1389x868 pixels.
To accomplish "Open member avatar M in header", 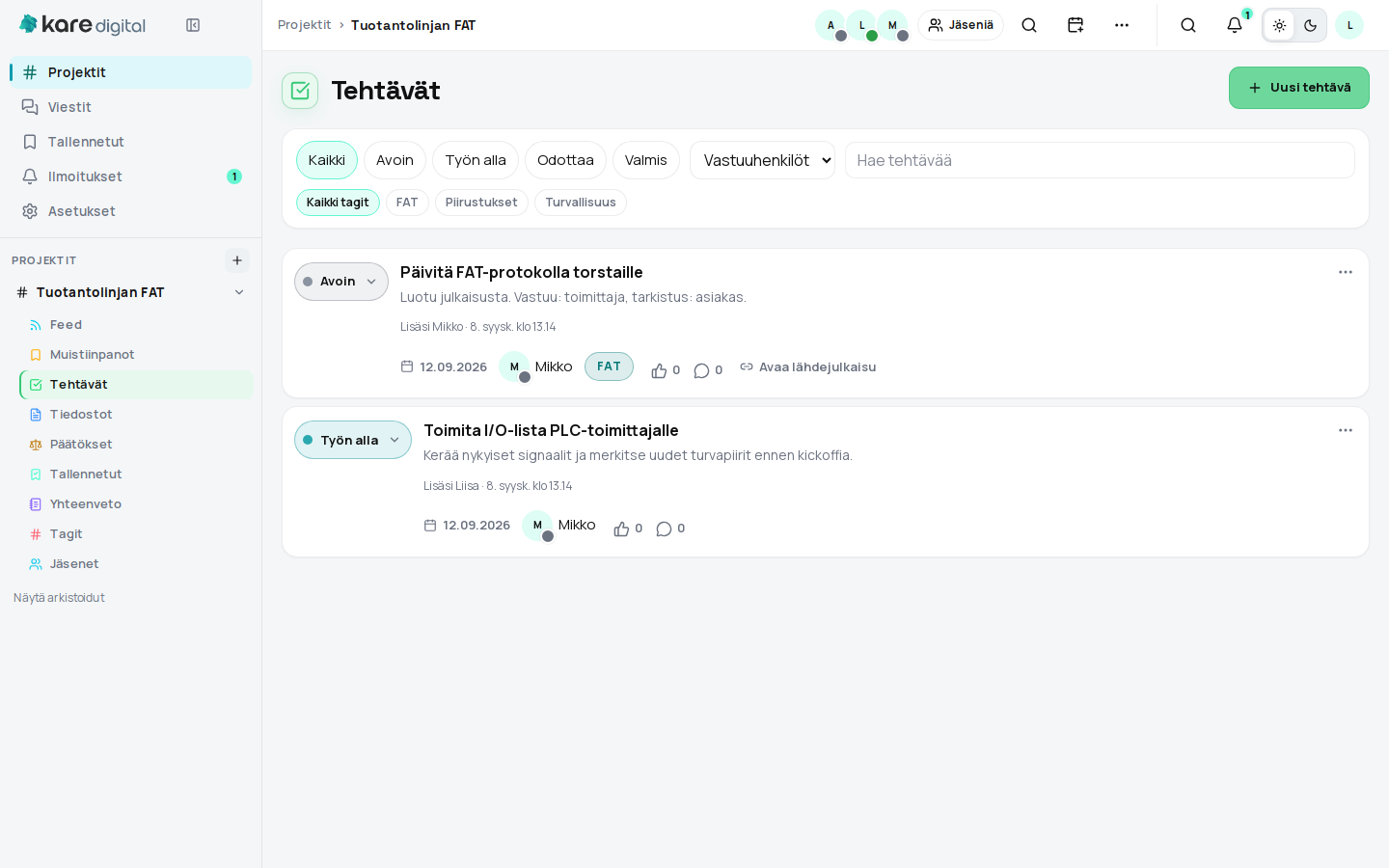I will coord(892,25).
